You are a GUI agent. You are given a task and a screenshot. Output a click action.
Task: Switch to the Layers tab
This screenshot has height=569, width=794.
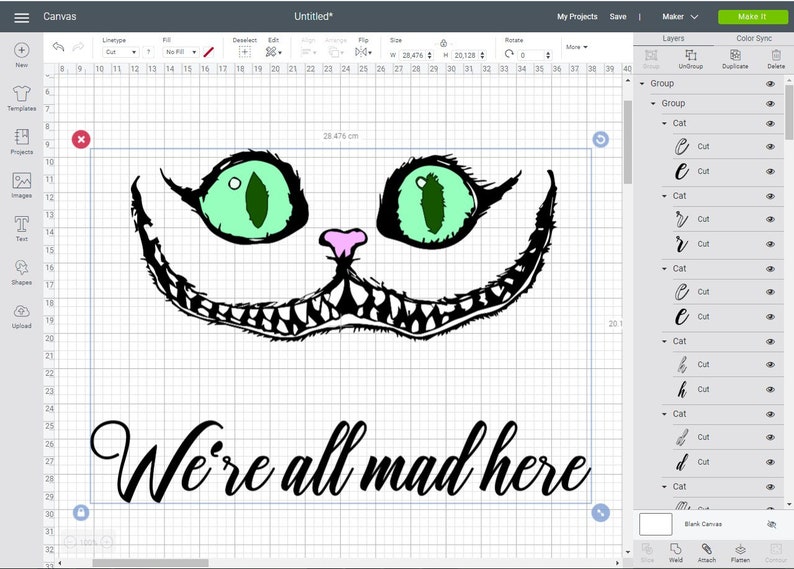pyautogui.click(x=673, y=38)
